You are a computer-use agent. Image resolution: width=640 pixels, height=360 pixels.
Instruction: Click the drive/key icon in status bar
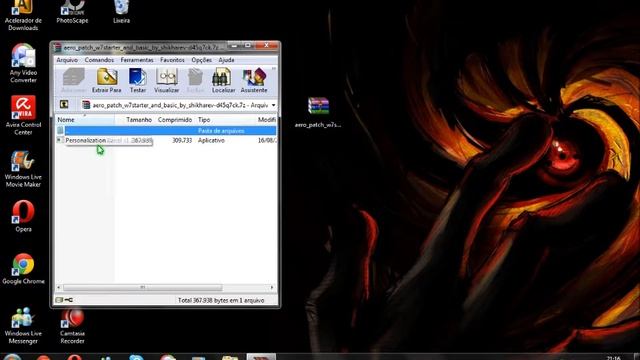click(x=64, y=300)
